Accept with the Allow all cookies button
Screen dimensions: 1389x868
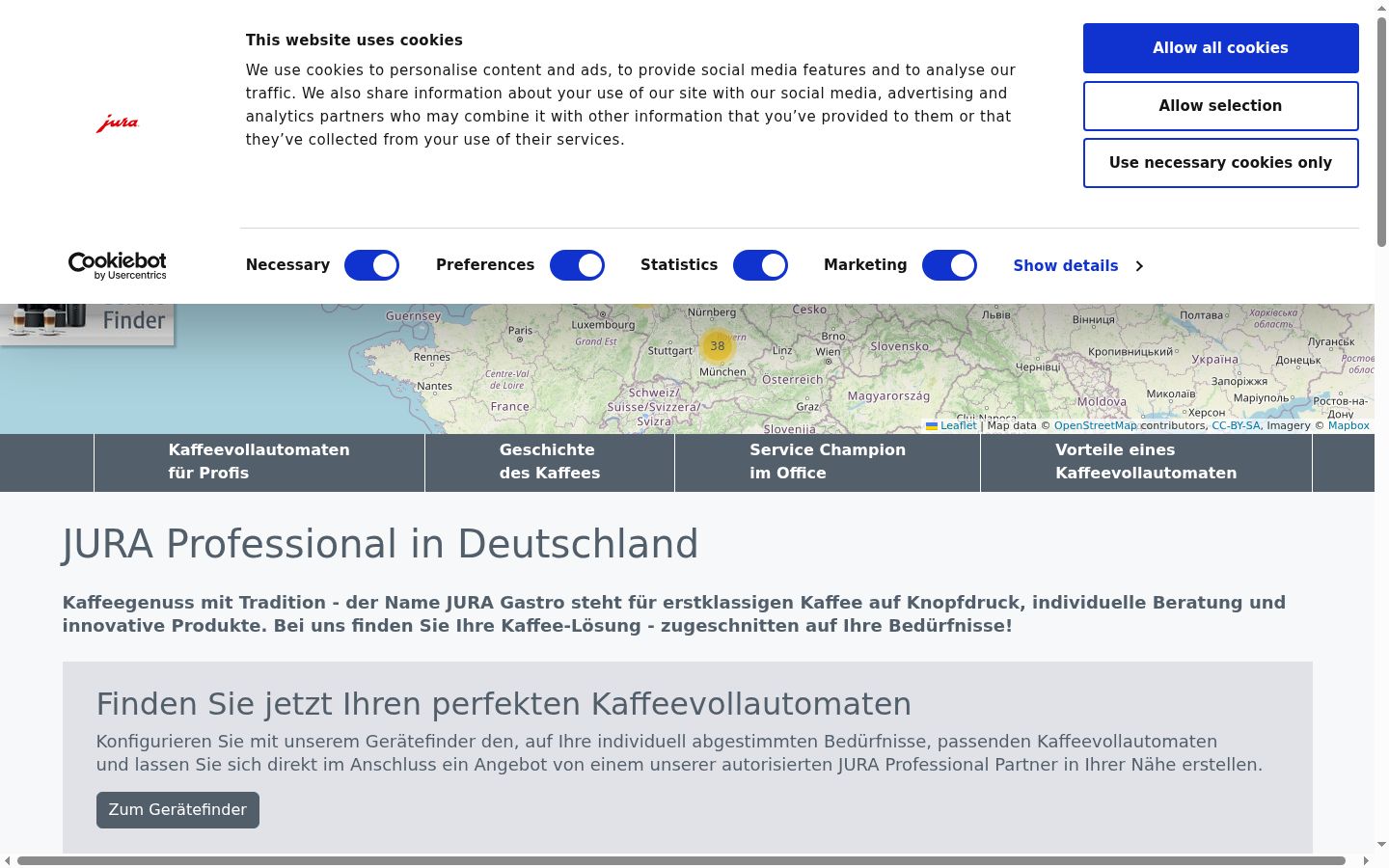tap(1220, 48)
